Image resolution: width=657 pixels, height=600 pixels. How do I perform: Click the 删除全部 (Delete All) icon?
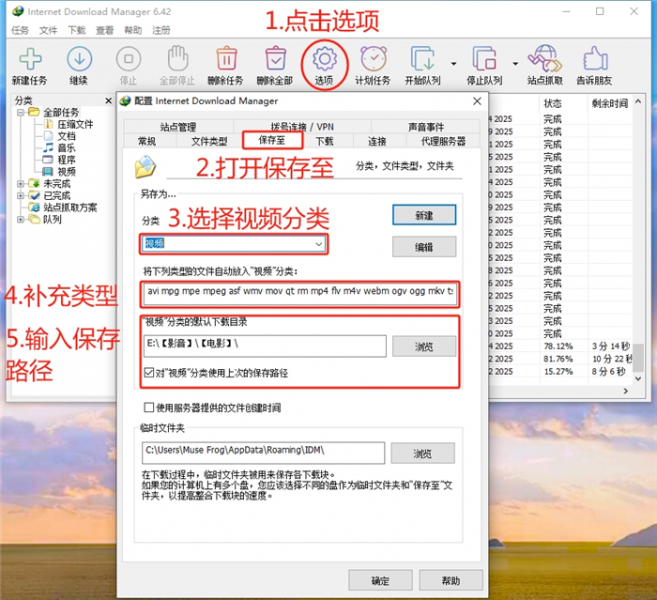275,58
